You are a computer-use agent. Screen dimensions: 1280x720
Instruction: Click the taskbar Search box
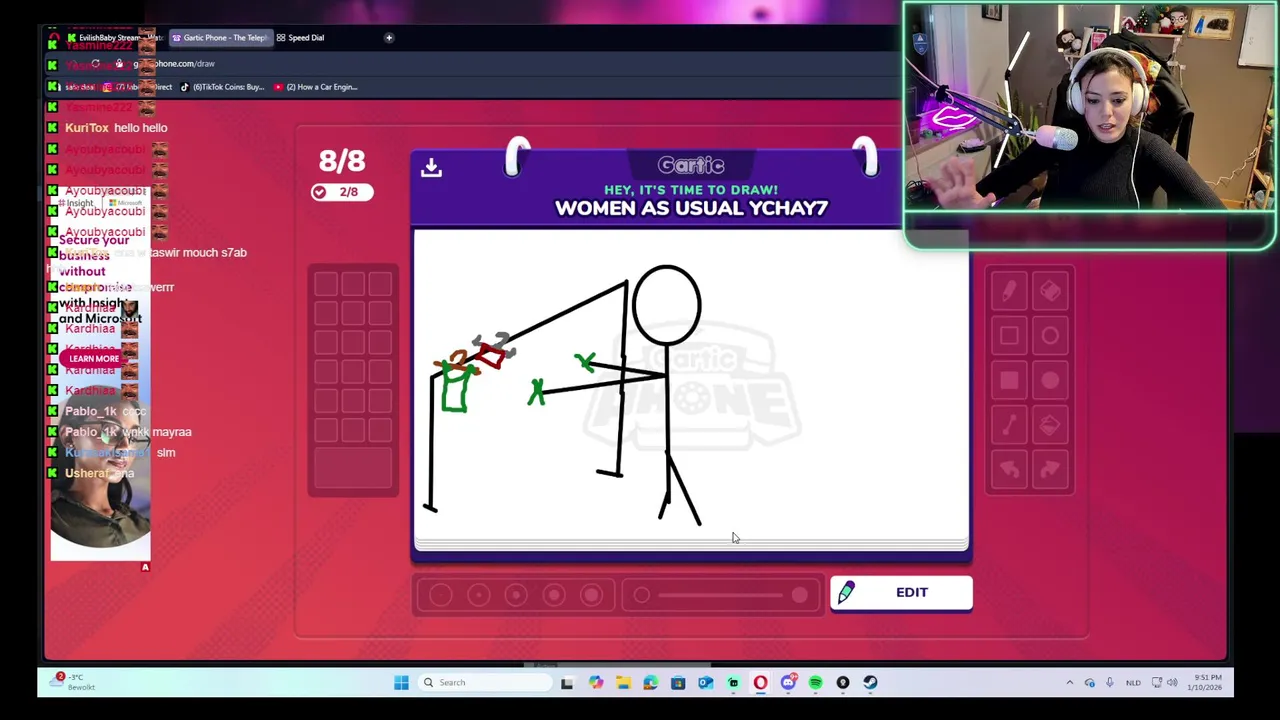click(x=486, y=683)
